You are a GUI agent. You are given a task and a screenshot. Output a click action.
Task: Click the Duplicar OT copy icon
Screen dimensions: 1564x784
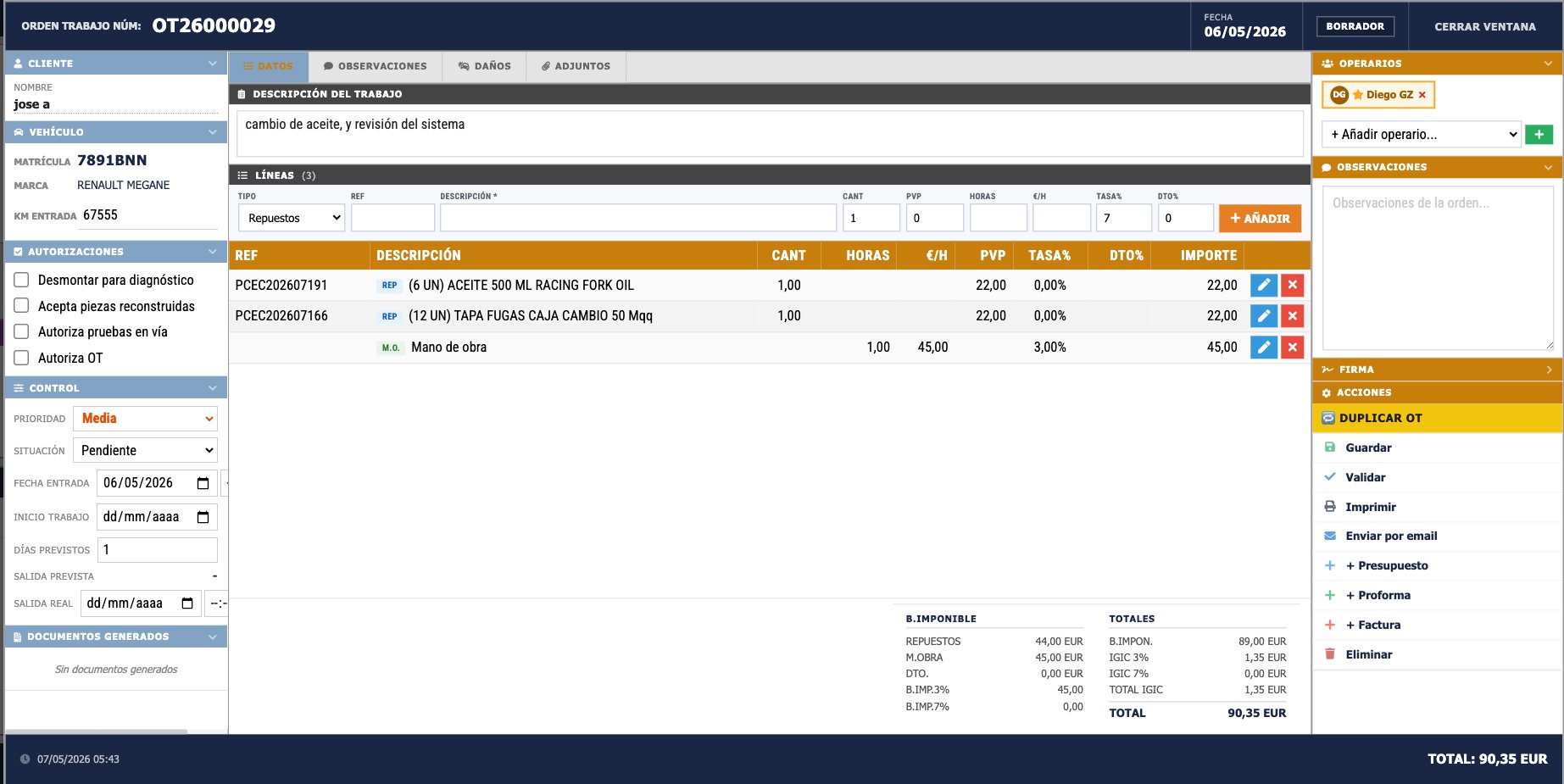click(x=1328, y=418)
